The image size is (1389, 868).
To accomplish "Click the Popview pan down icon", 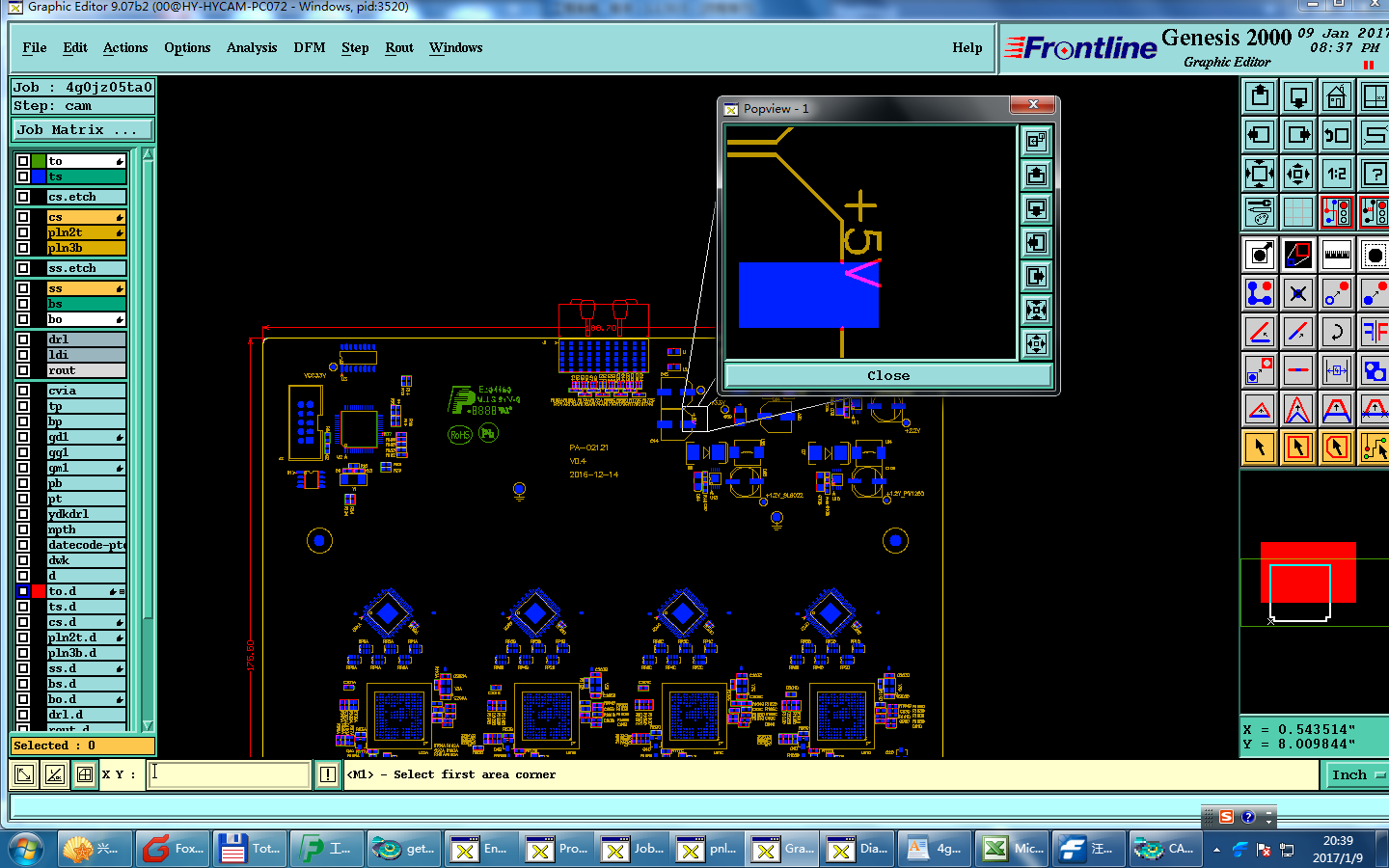I will 1036,209.
